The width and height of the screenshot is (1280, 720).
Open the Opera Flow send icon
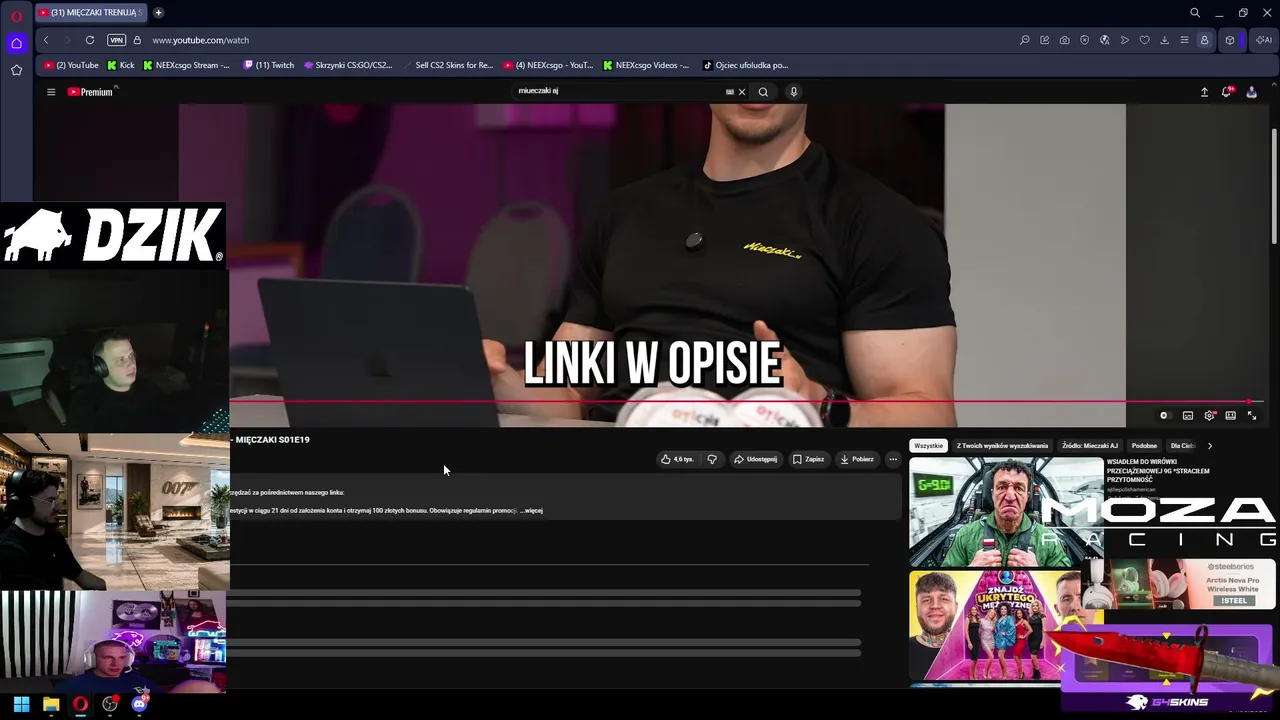coord(1125,40)
